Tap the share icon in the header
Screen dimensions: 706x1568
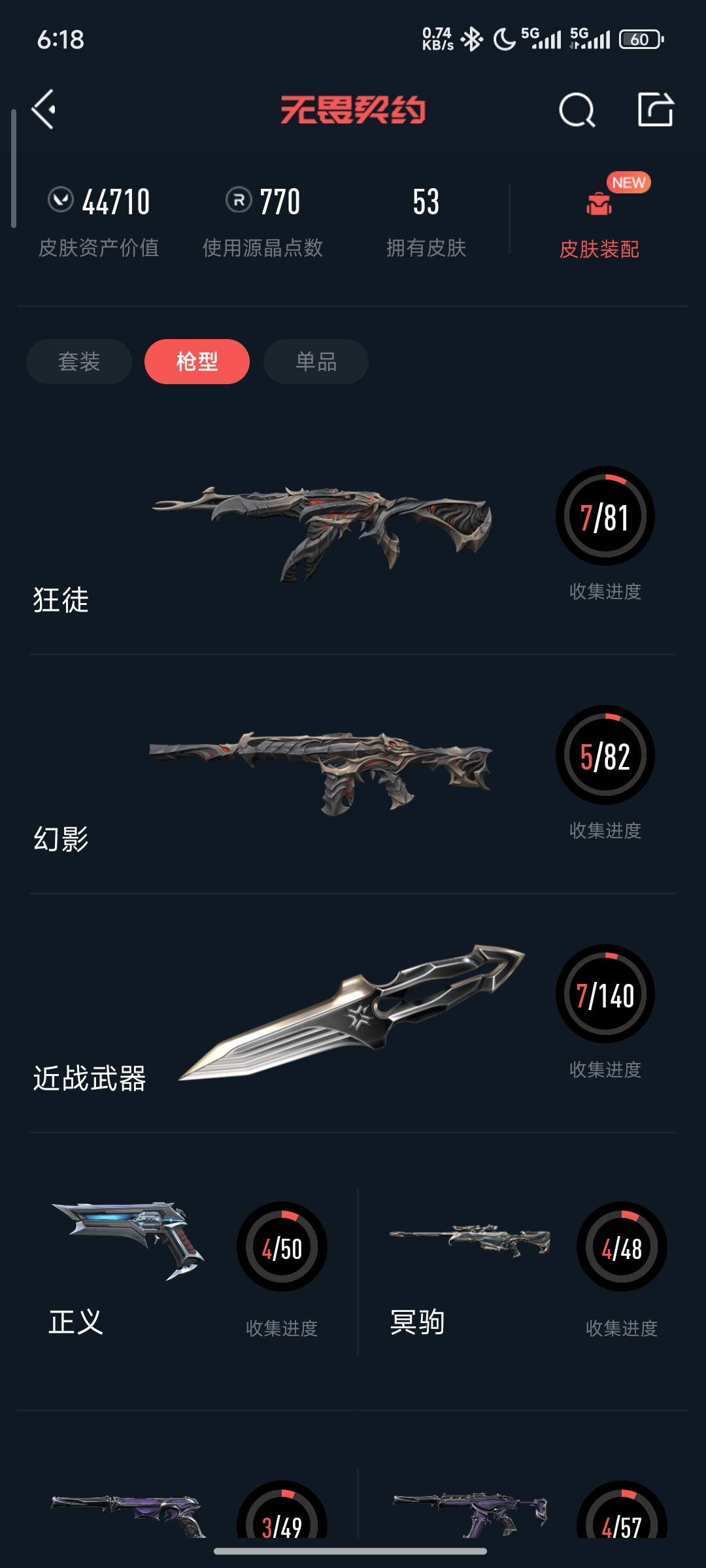point(656,109)
